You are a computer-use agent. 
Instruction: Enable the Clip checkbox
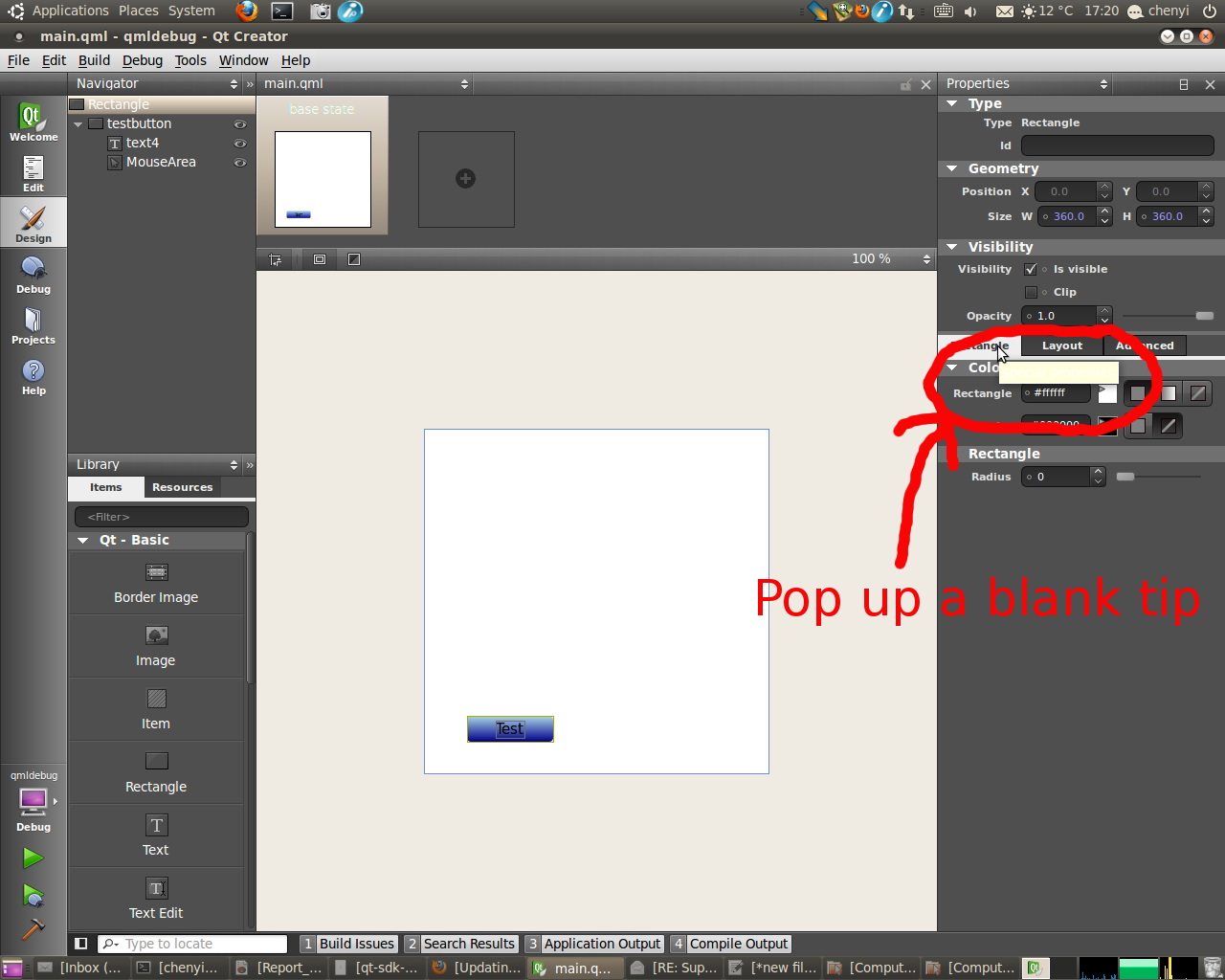[x=1031, y=292]
